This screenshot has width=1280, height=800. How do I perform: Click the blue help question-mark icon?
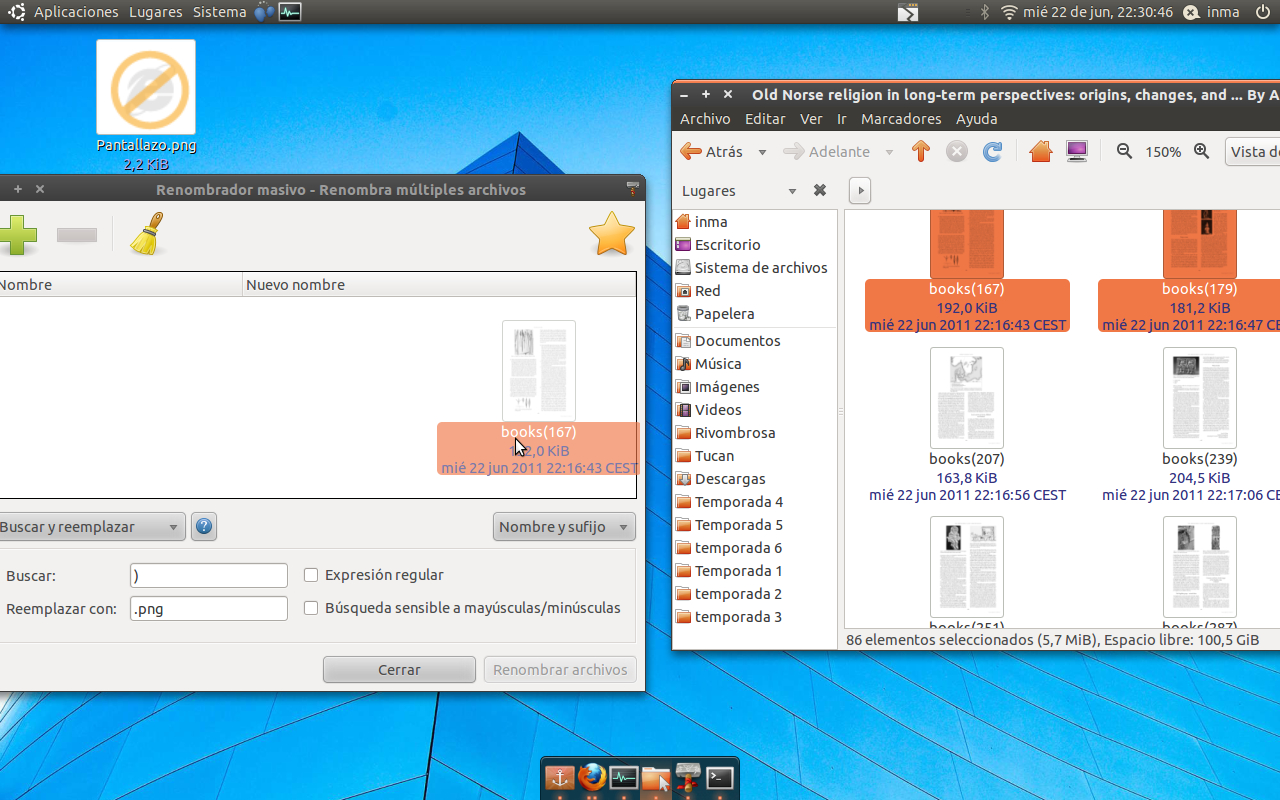pos(205,526)
